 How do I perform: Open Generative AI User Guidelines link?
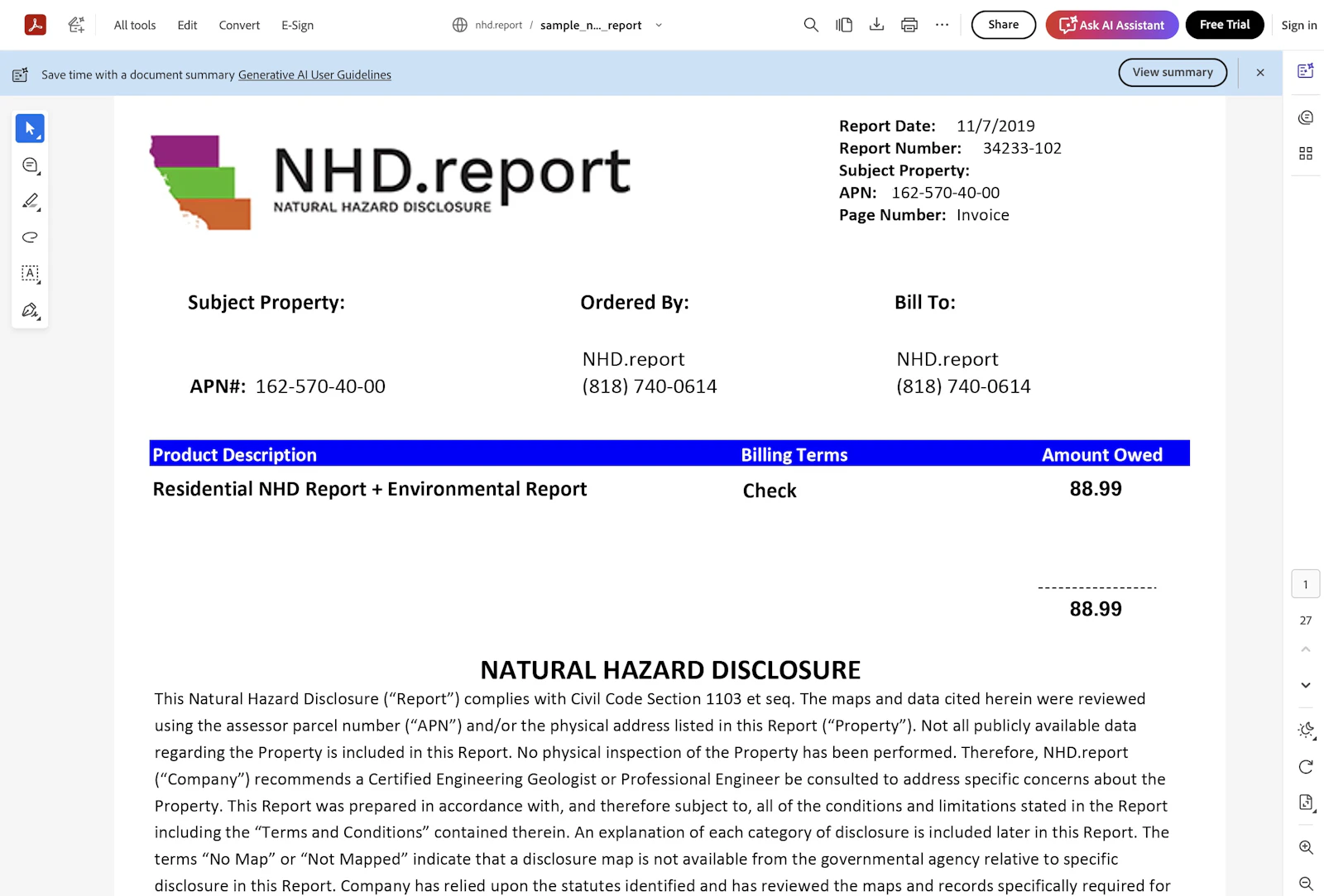(314, 74)
